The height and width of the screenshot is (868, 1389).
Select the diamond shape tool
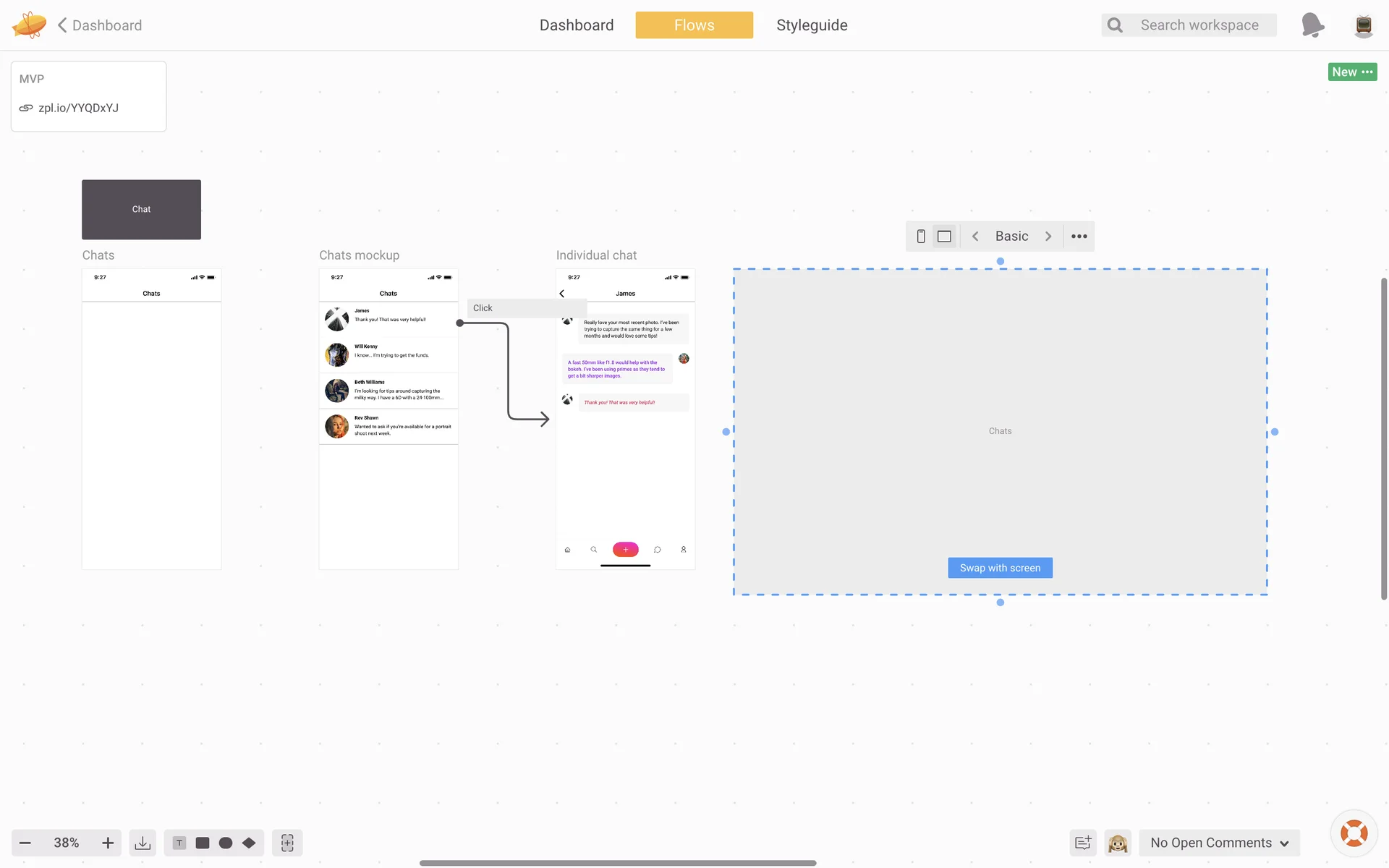click(x=249, y=843)
